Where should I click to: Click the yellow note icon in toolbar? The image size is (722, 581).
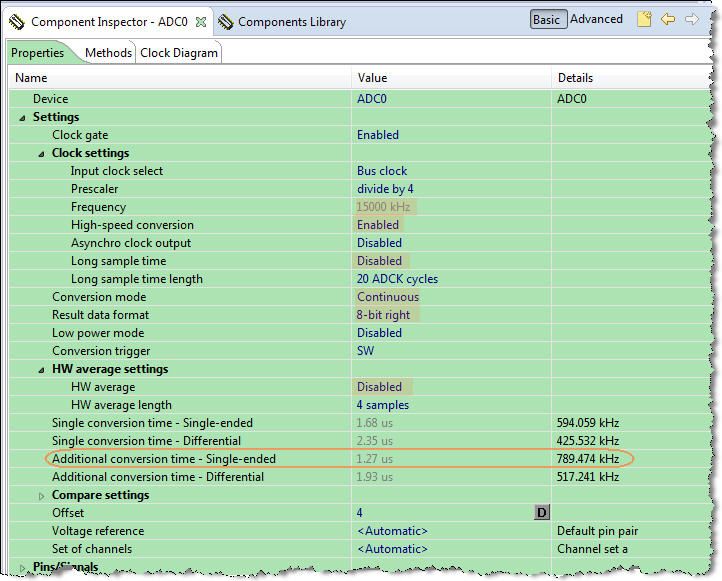click(x=644, y=19)
